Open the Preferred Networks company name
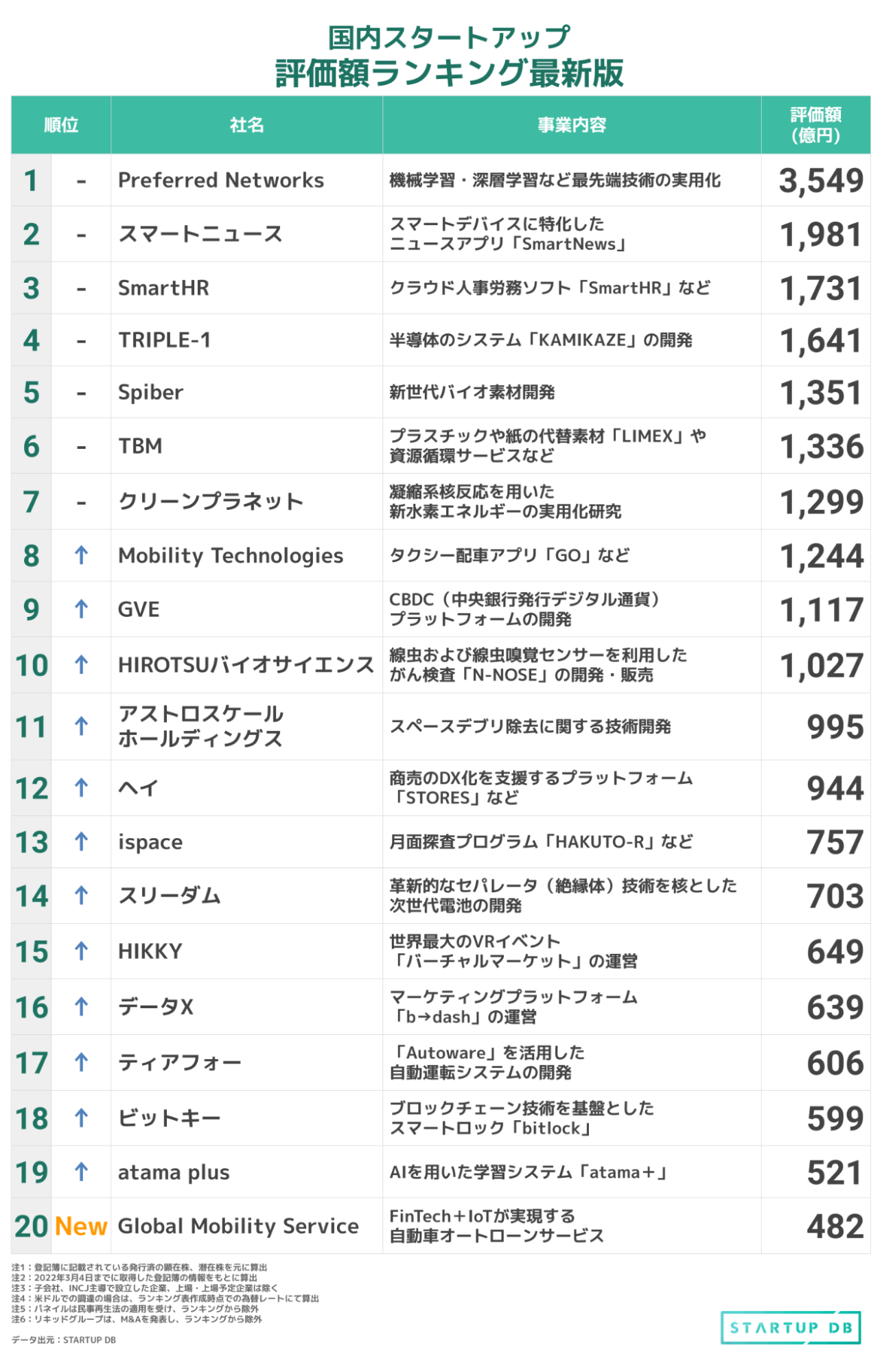This screenshot has width=882, height=1372. click(220, 181)
